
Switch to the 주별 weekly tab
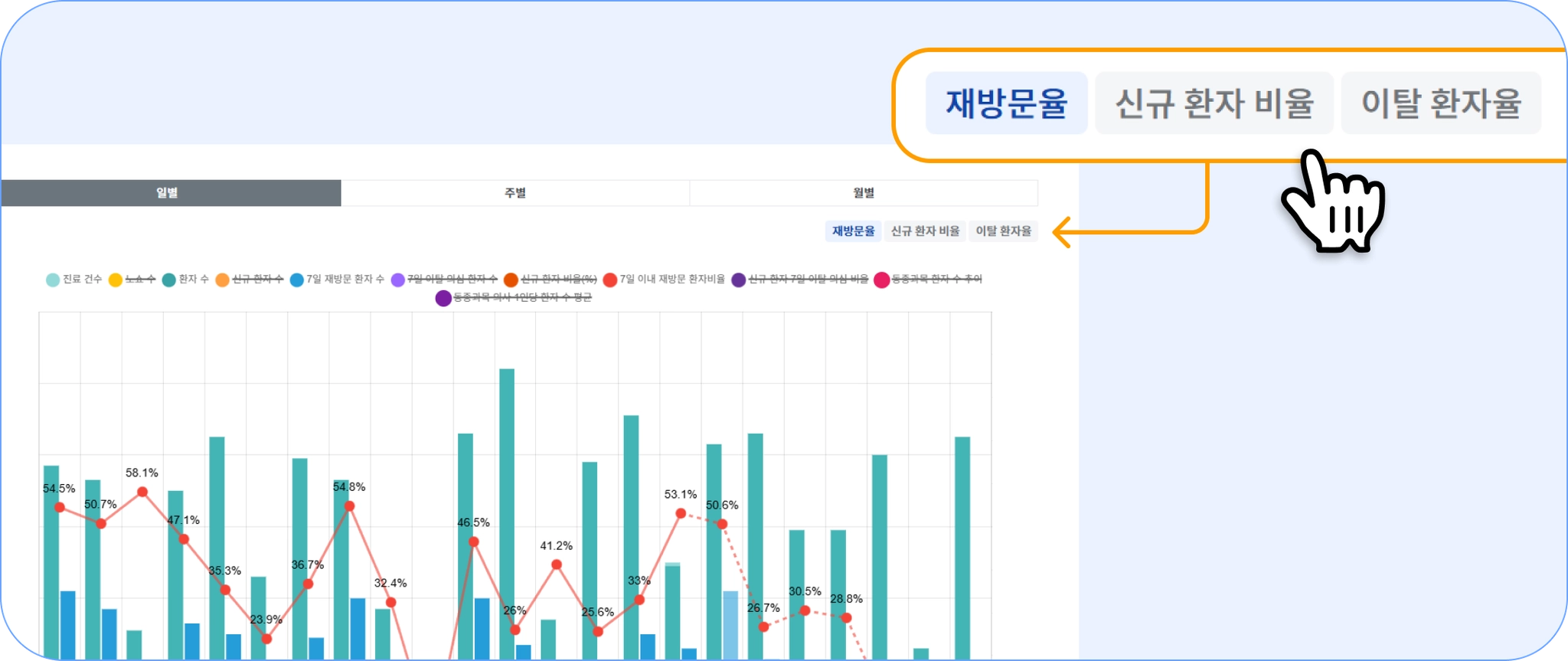515,193
